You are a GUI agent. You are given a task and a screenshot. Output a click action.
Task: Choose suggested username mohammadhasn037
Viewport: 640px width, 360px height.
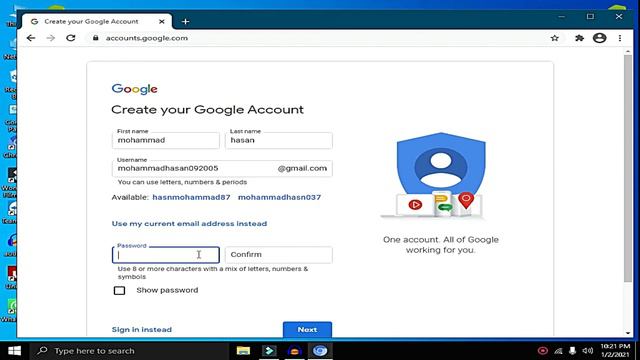pyautogui.click(x=279, y=197)
